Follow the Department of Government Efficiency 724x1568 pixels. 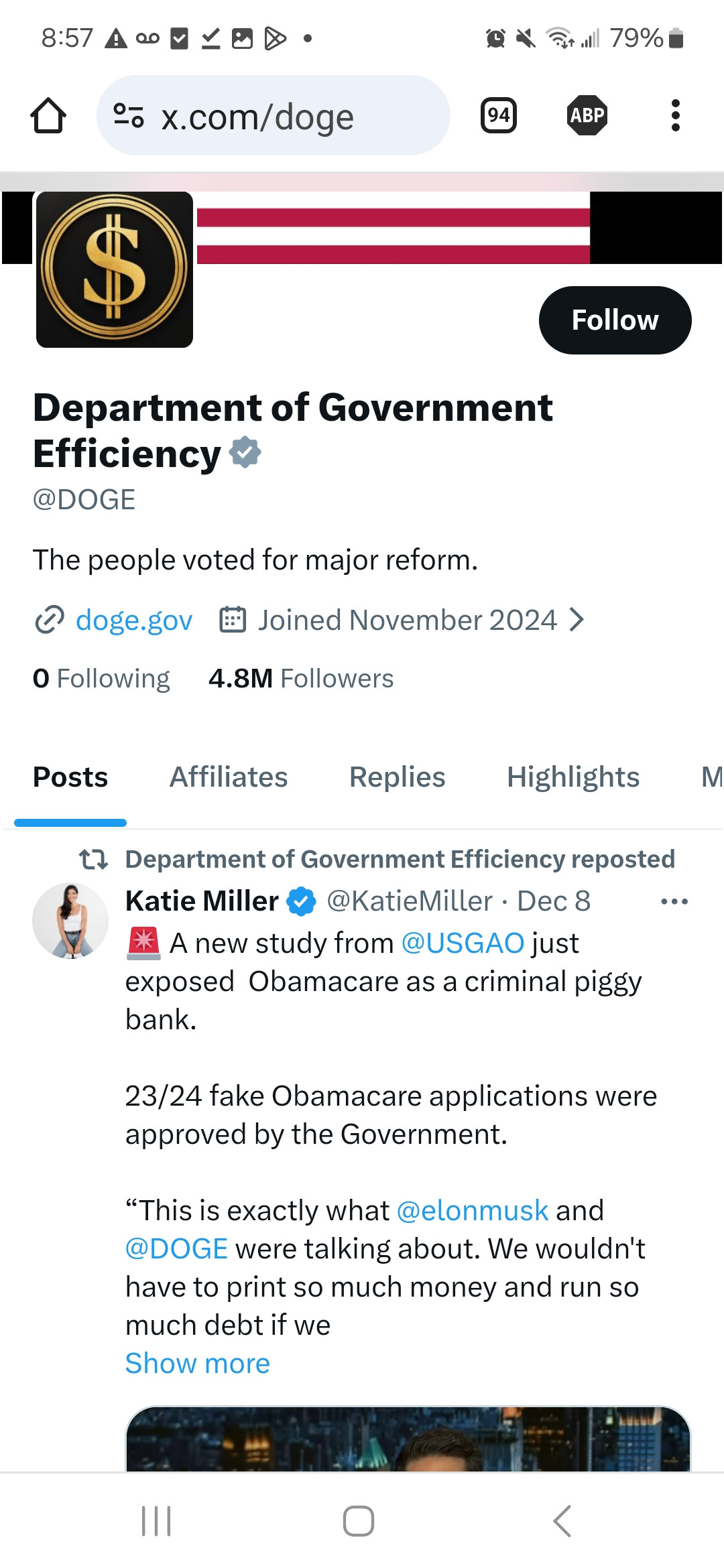[615, 320]
